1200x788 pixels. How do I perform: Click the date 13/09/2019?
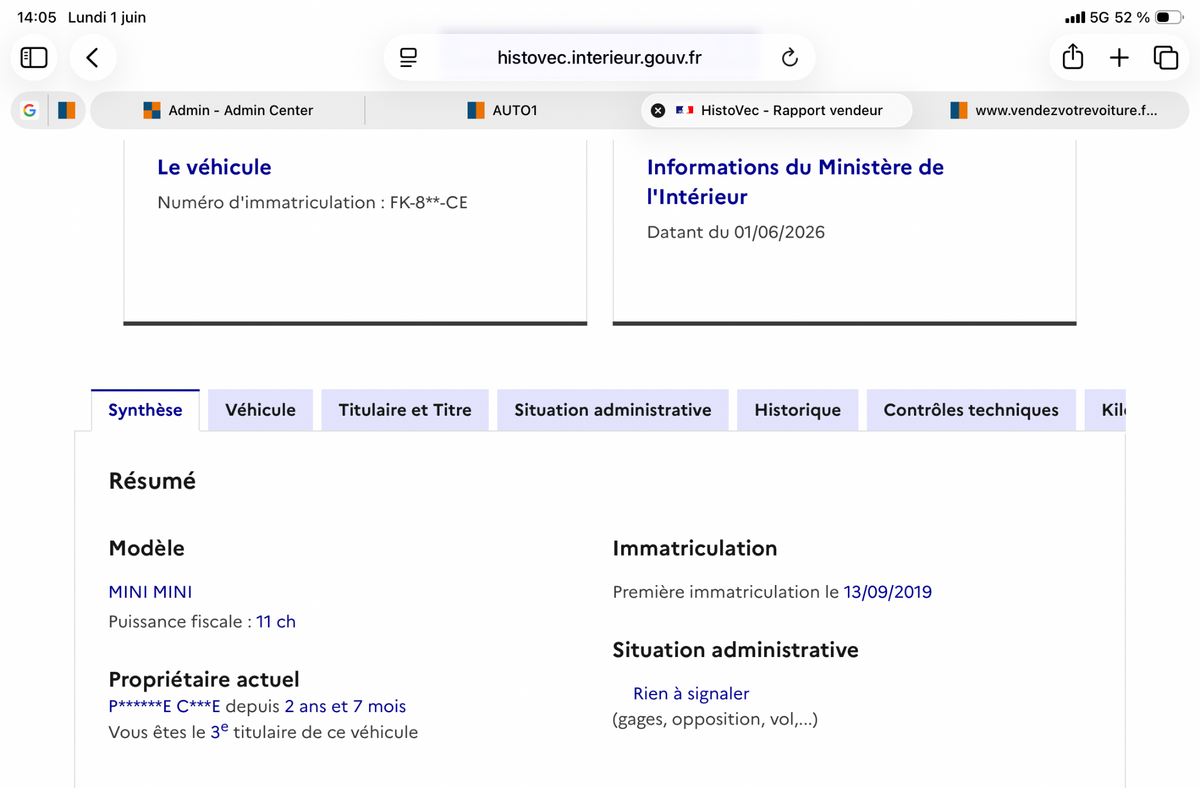pyautogui.click(x=888, y=592)
